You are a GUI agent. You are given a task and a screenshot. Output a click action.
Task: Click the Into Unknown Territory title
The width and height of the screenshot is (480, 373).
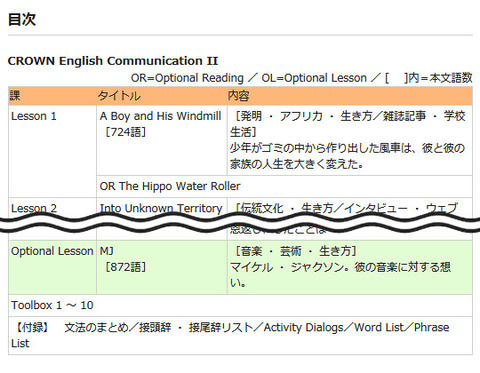coord(161,208)
